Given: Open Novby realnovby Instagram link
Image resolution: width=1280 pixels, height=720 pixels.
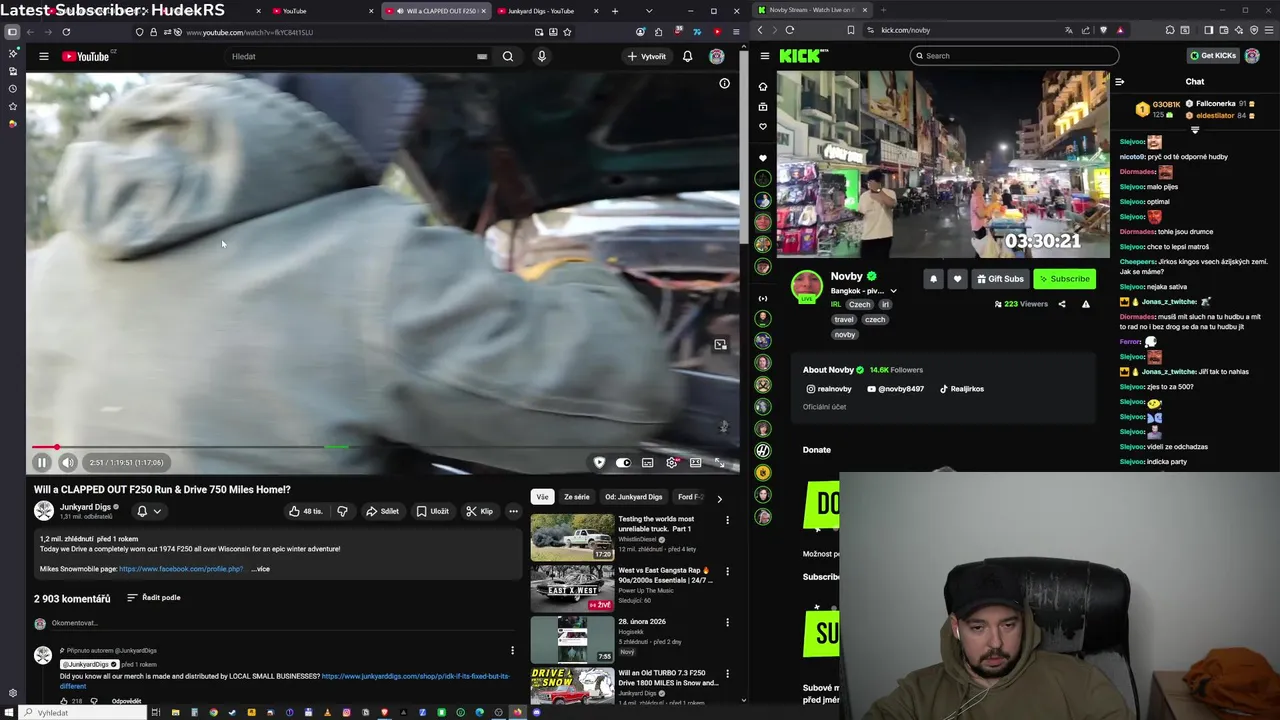Looking at the screenshot, I should [829, 389].
